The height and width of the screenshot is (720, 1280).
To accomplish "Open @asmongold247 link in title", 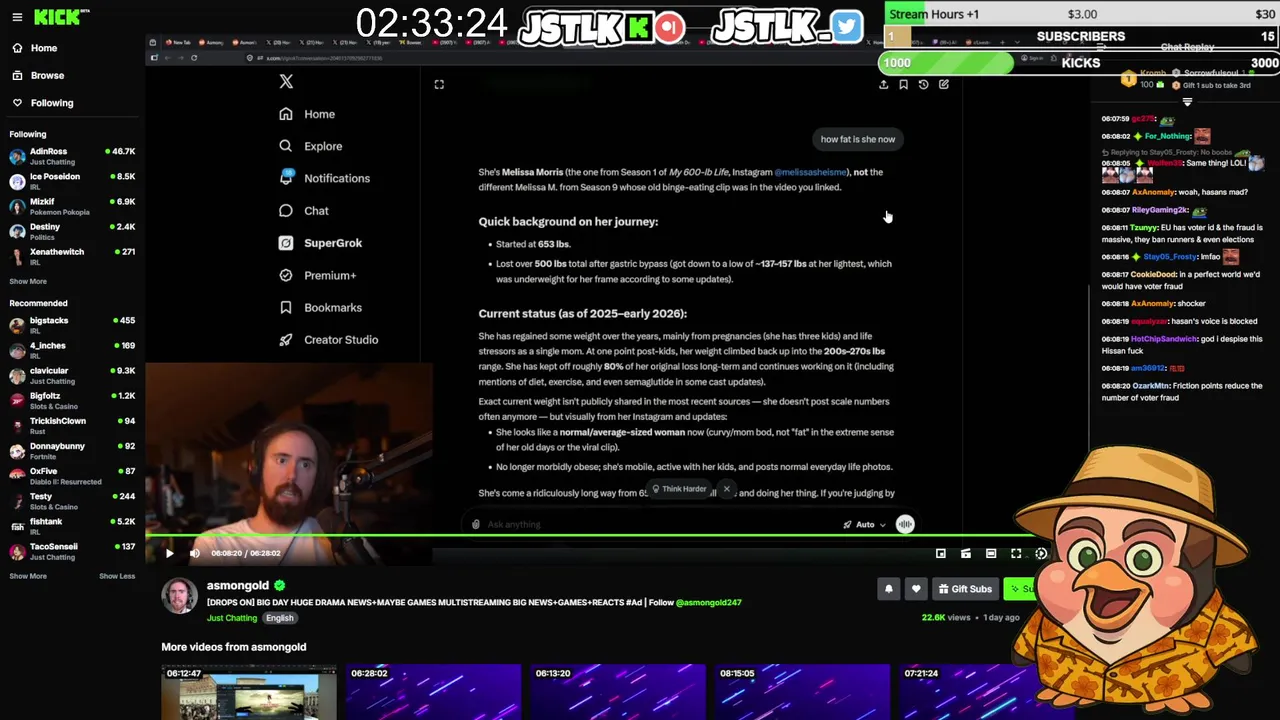I will 708,602.
